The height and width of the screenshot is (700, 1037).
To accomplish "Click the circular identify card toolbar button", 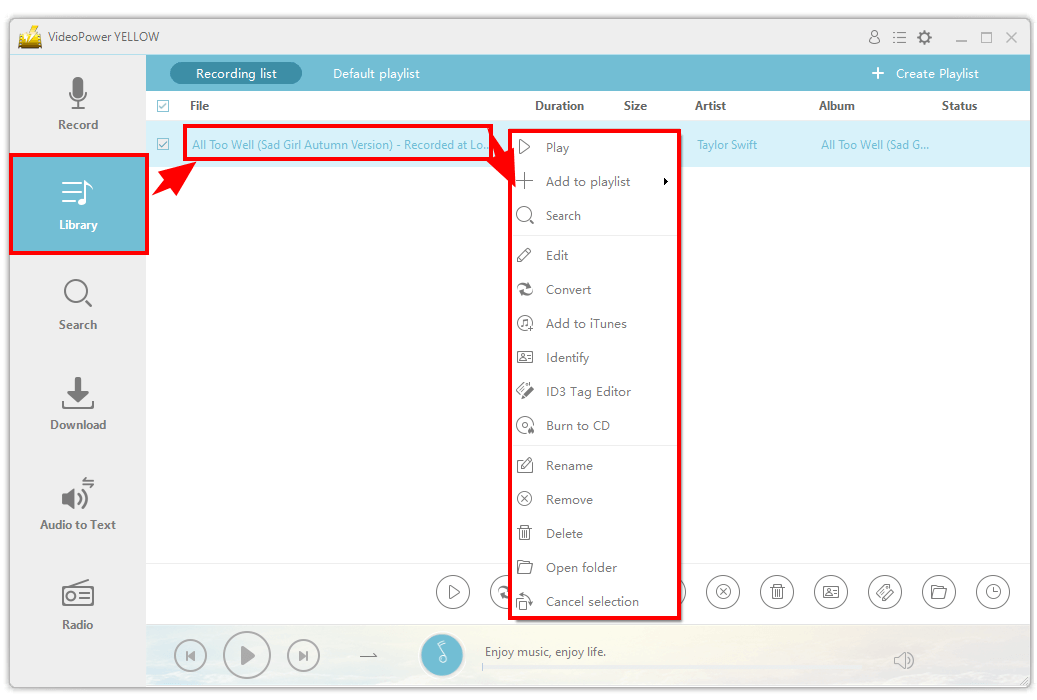I will point(831,592).
